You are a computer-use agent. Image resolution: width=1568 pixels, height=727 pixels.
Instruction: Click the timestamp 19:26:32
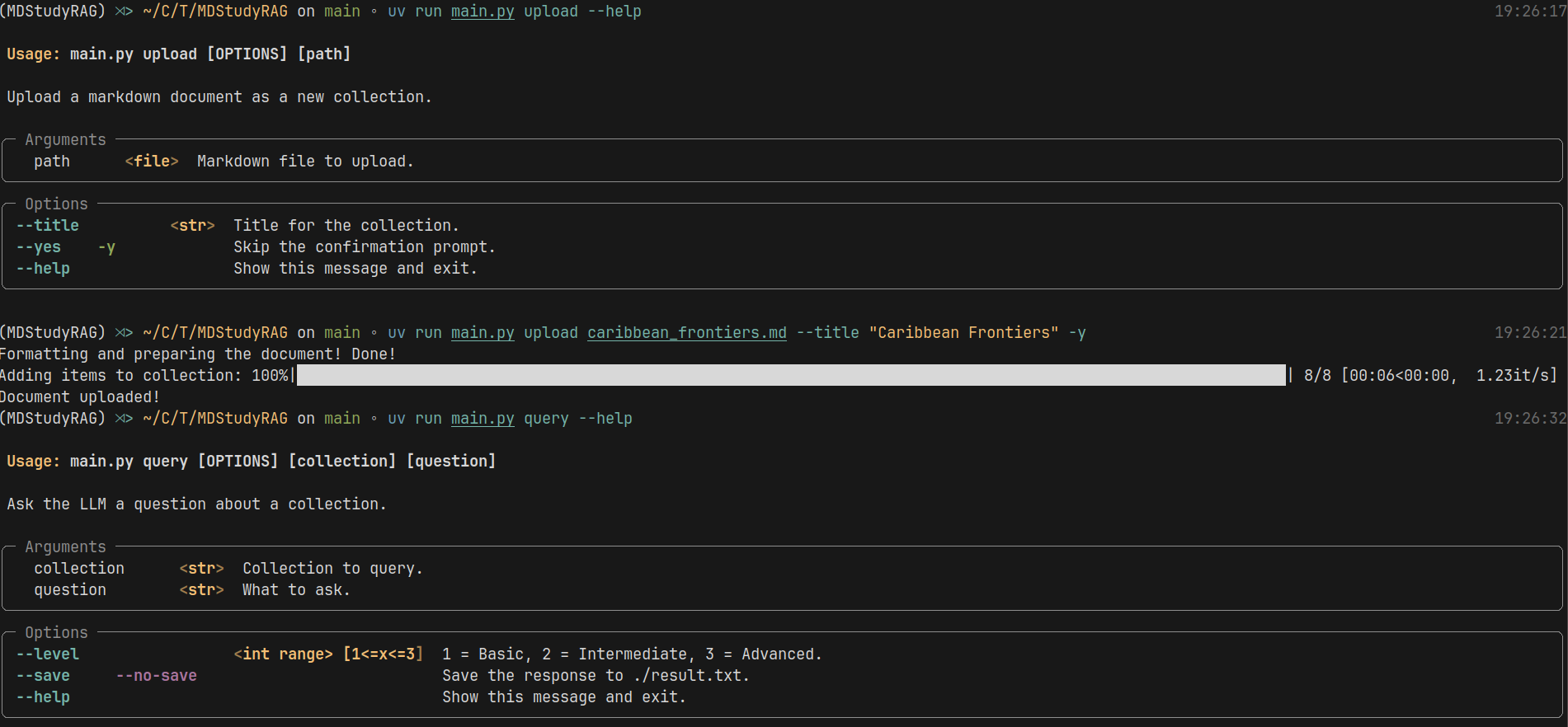pyautogui.click(x=1531, y=418)
